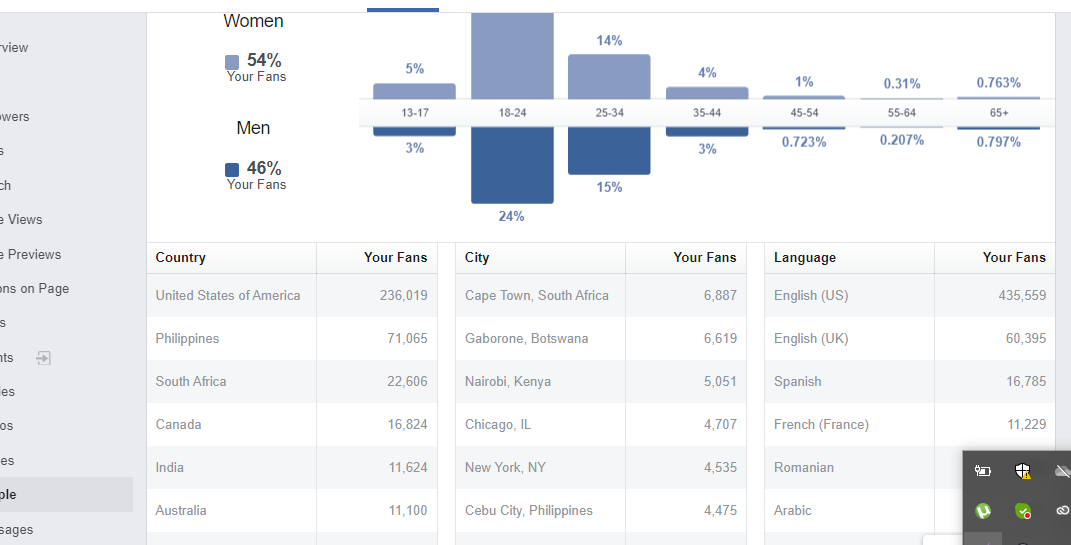This screenshot has width=1071, height=545.
Task: Click the 25-34 age group label
Action: pos(609,113)
